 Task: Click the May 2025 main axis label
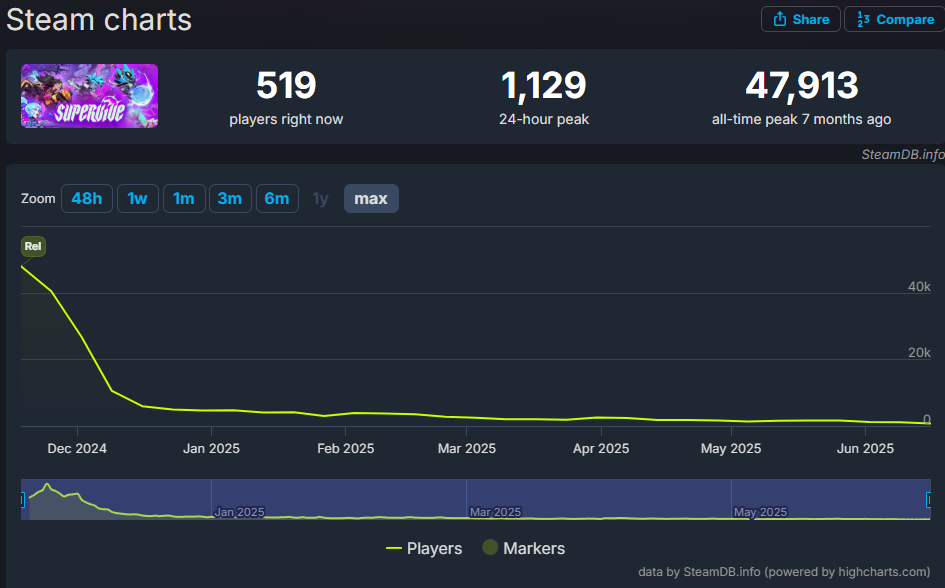(730, 448)
